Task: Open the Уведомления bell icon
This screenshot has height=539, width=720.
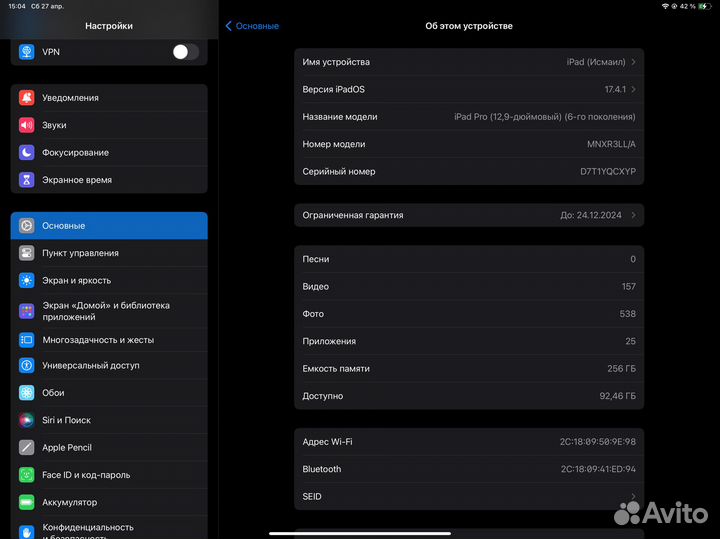Action: point(27,98)
